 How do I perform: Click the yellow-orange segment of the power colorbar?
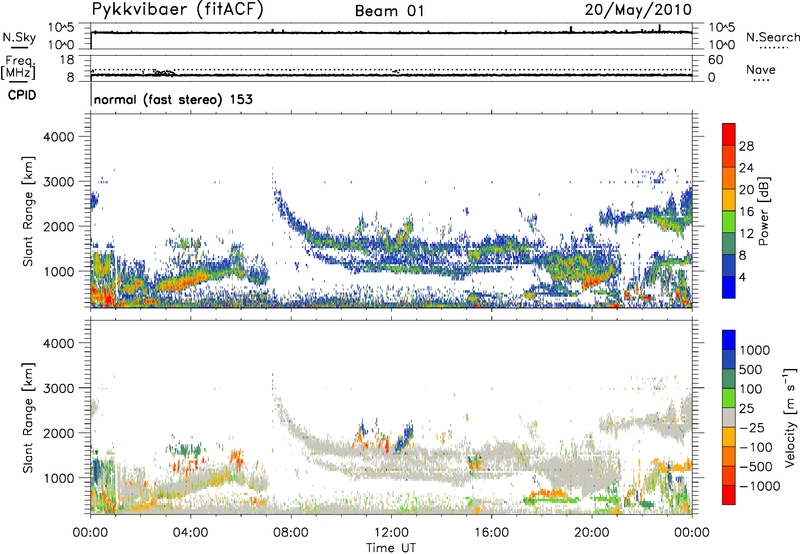point(729,199)
